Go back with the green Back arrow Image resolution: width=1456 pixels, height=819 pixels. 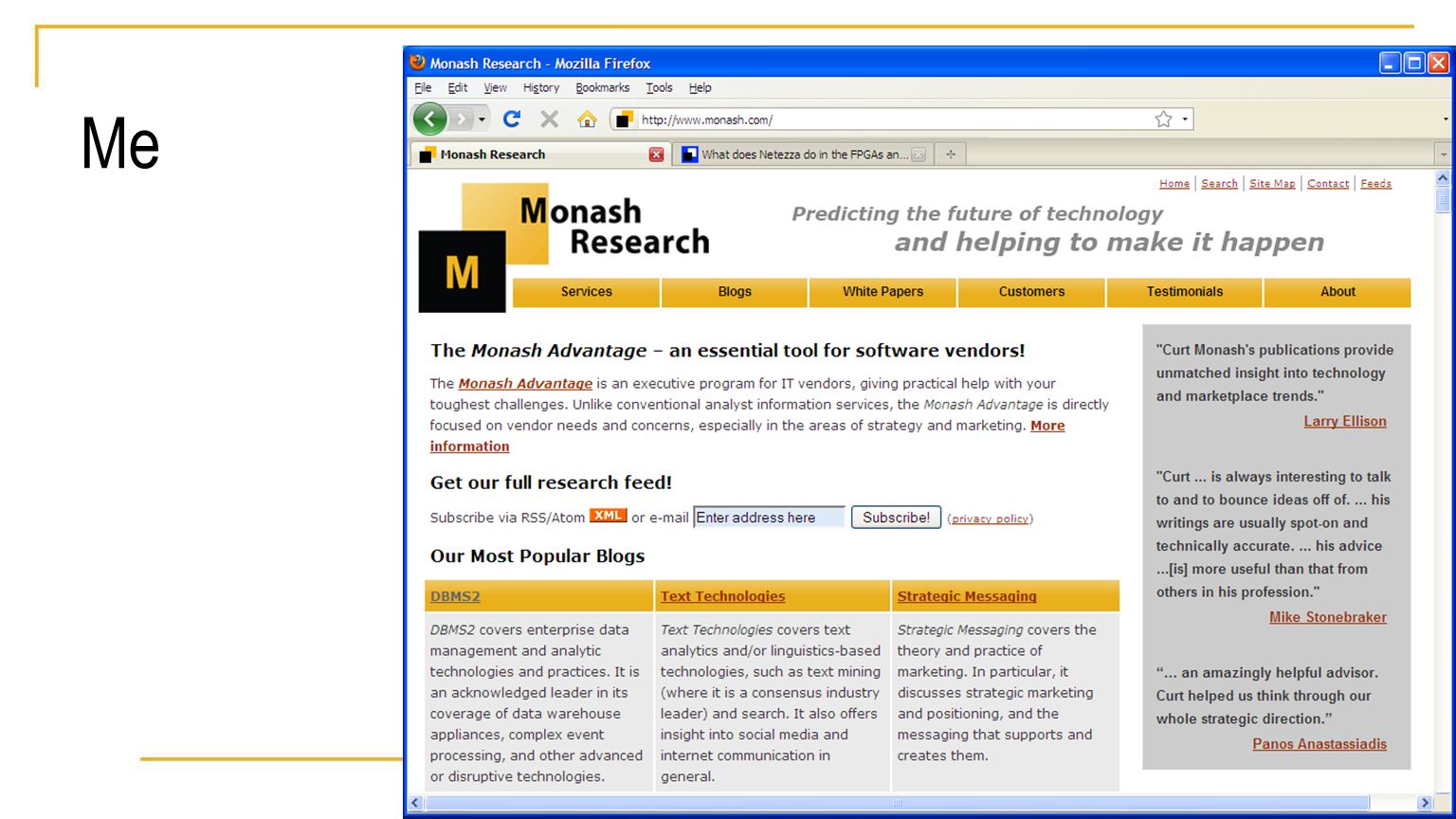point(429,119)
